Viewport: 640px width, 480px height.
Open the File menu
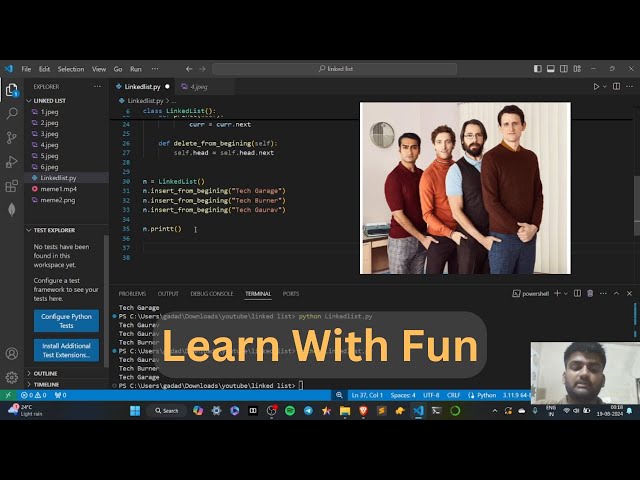pyautogui.click(x=26, y=69)
